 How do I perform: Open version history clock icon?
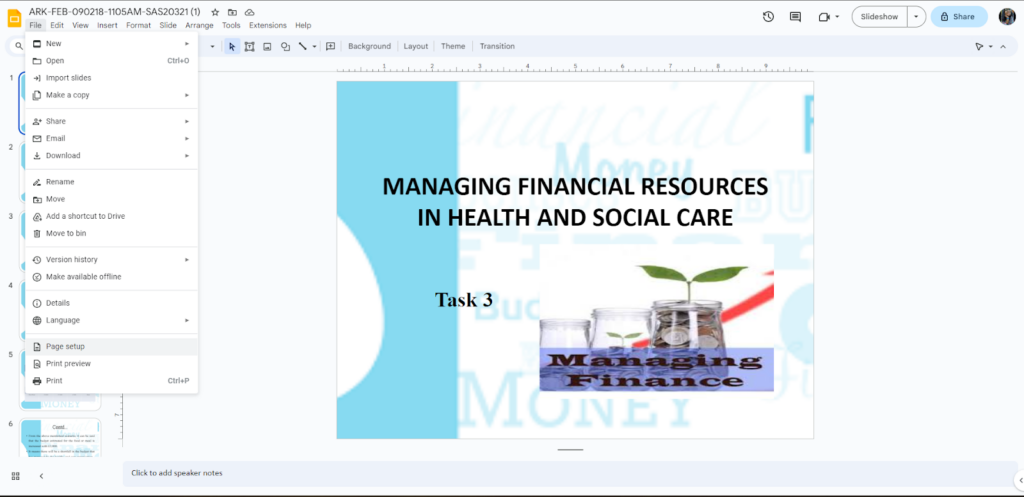click(768, 17)
